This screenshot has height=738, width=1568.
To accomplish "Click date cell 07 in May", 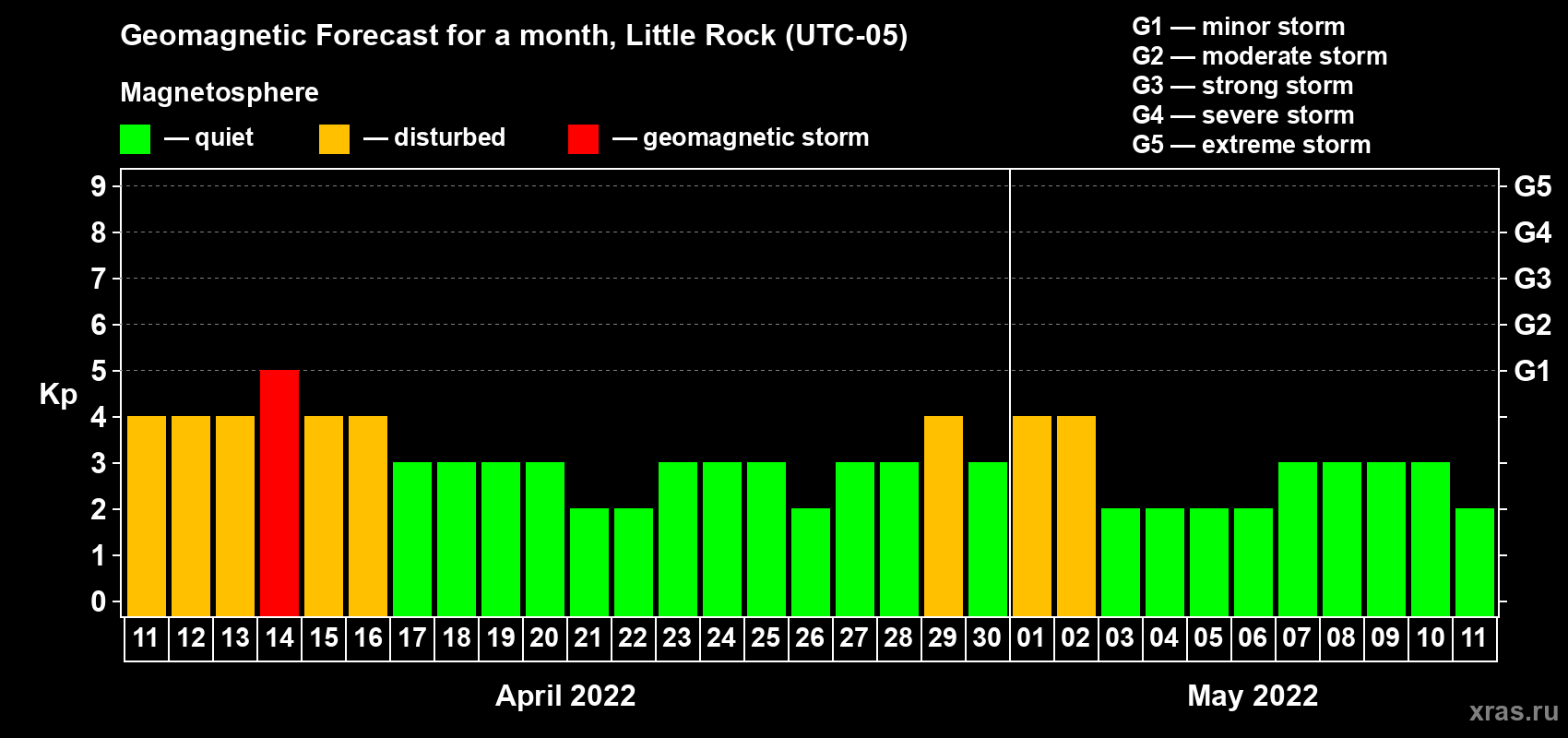I will [1298, 638].
